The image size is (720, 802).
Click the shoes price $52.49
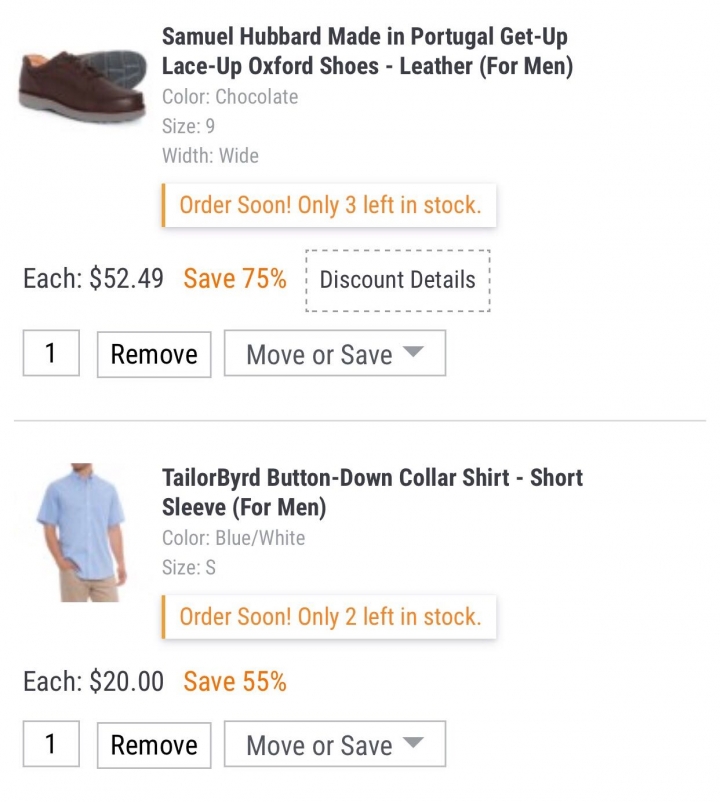point(126,279)
